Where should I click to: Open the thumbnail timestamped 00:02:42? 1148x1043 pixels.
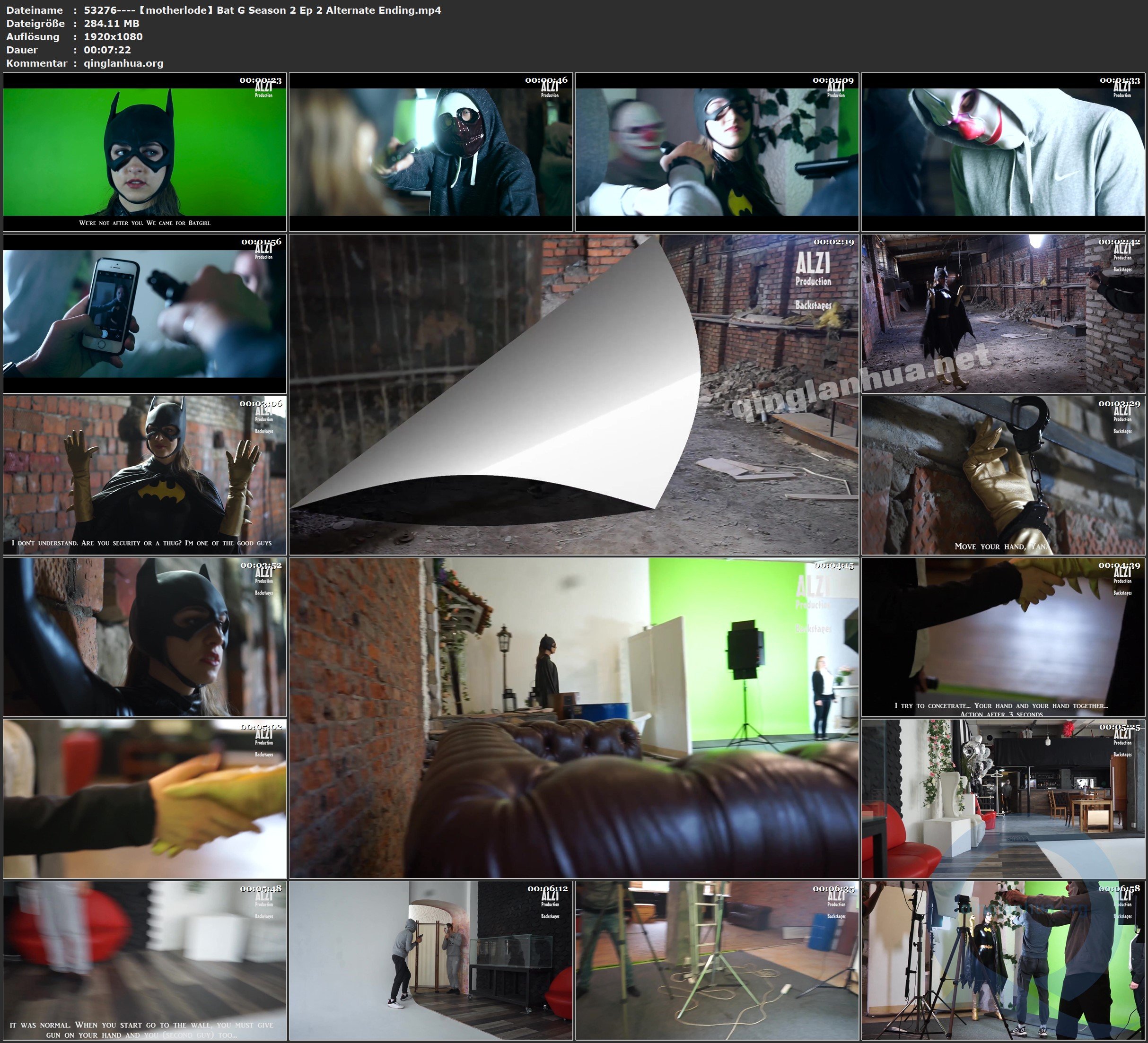coord(1003,313)
